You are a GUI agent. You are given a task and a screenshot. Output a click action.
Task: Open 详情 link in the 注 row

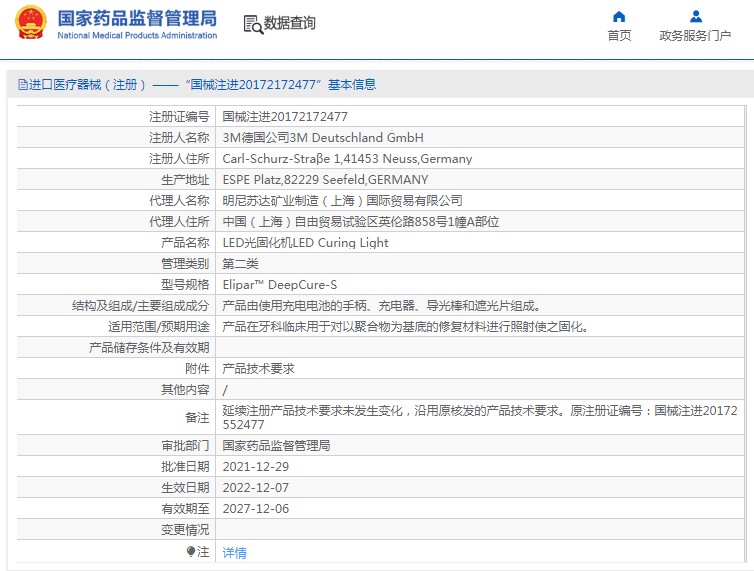tap(234, 553)
